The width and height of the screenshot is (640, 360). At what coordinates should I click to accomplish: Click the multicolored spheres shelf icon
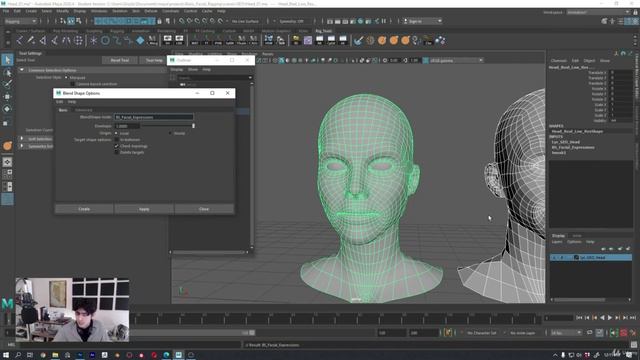click(x=440, y=40)
